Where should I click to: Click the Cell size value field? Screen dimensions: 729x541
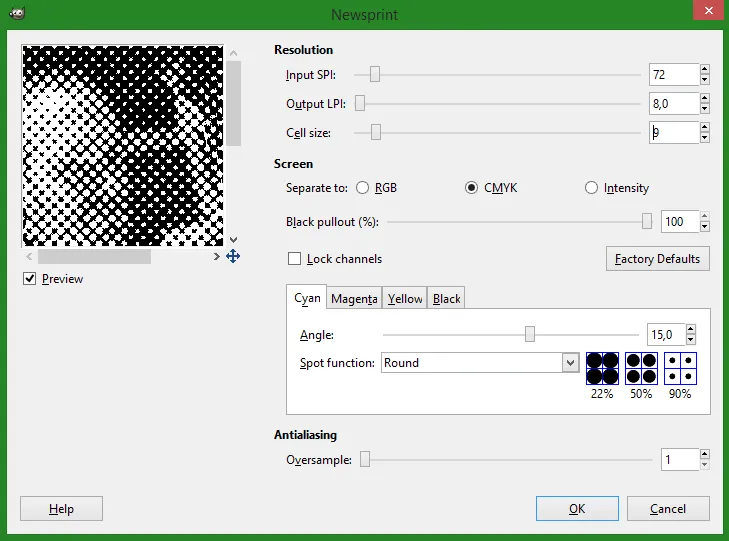pos(674,132)
